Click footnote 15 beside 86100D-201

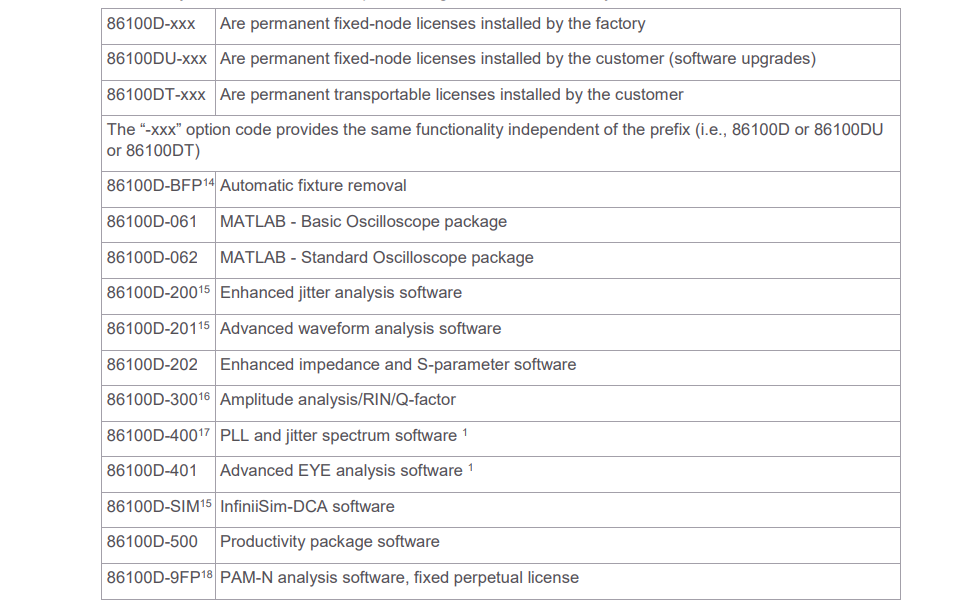click(204, 325)
